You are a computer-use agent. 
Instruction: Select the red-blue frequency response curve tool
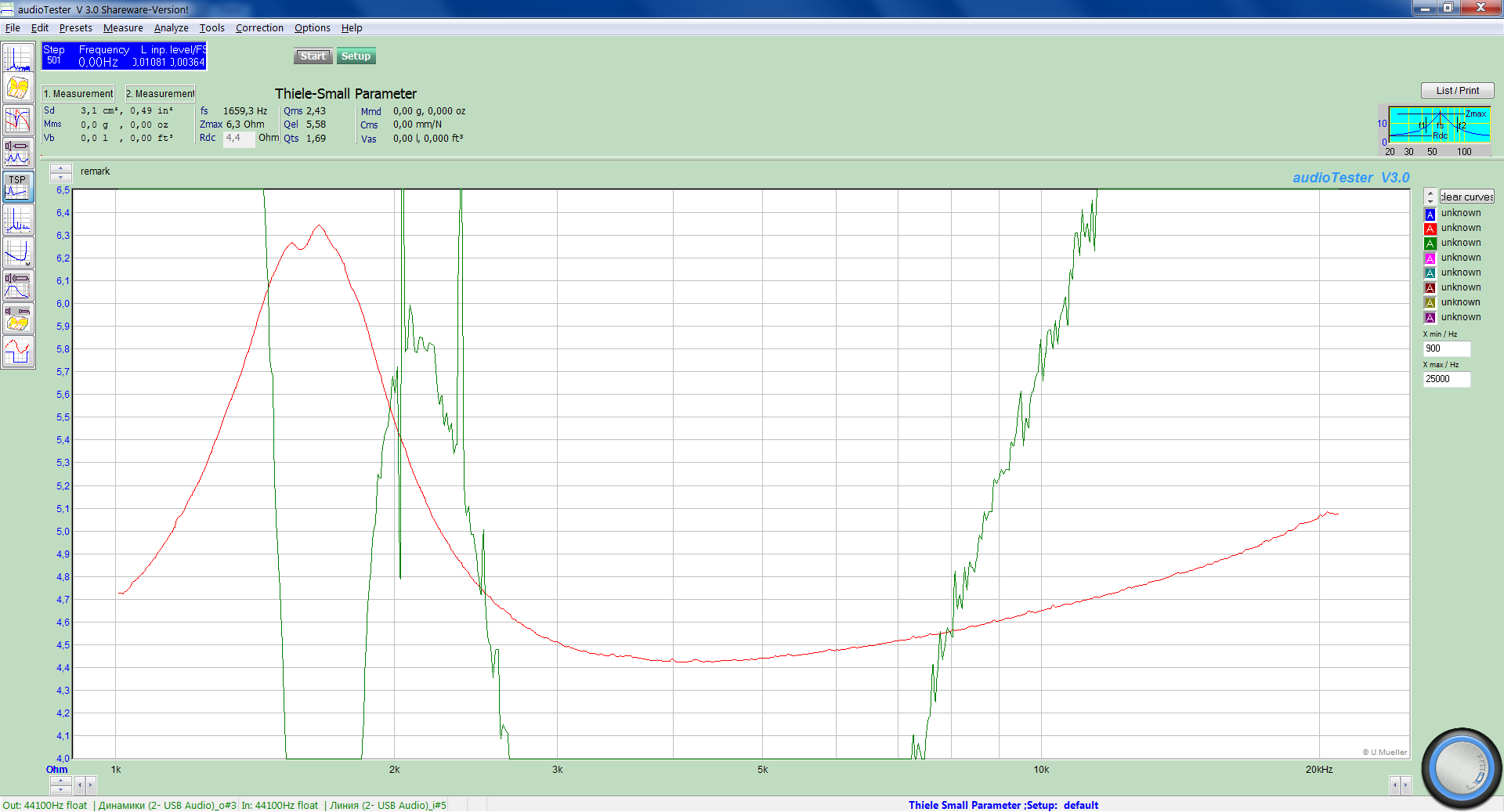(x=17, y=121)
